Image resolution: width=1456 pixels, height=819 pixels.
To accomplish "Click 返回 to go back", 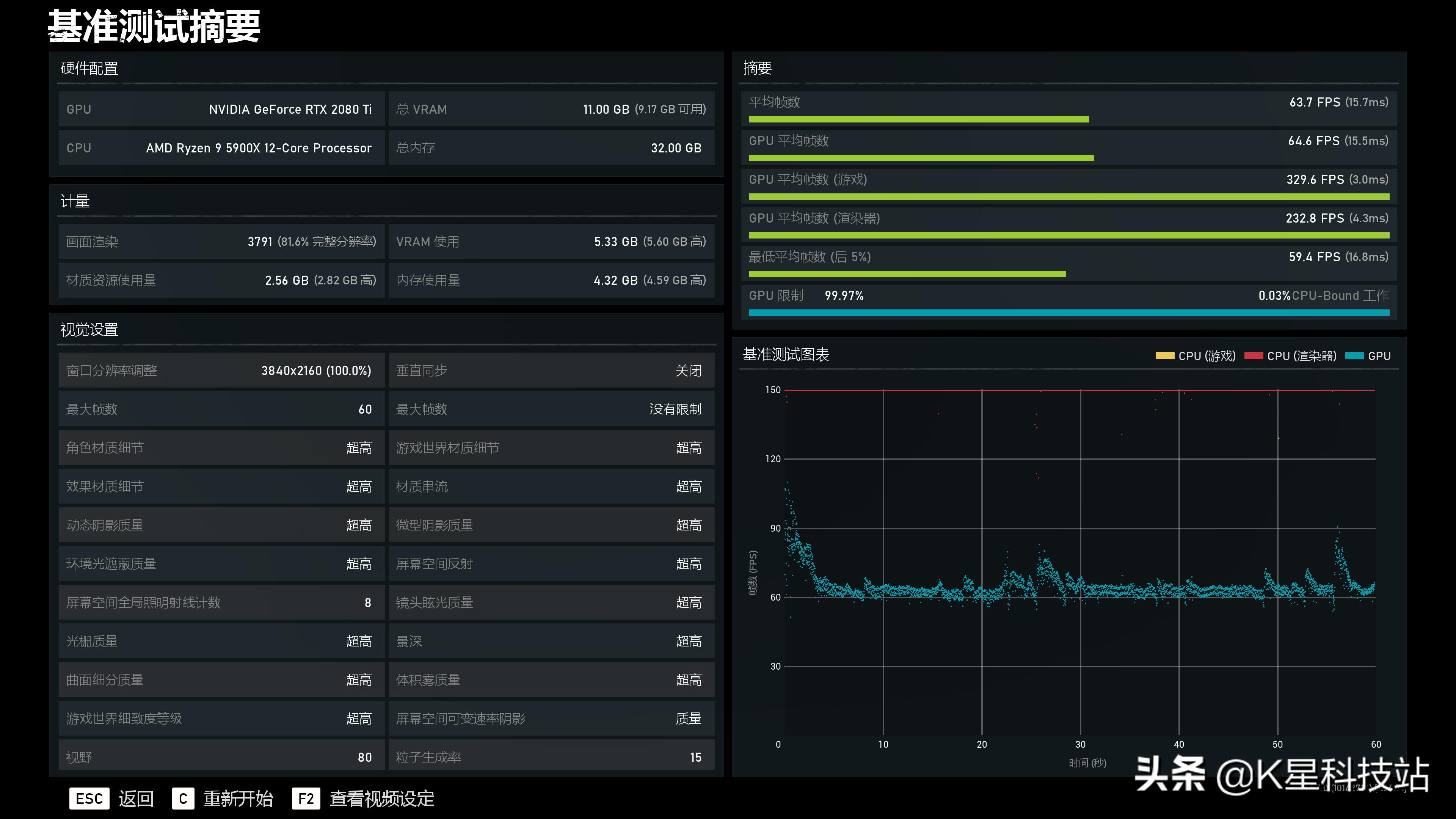I will coord(136,798).
